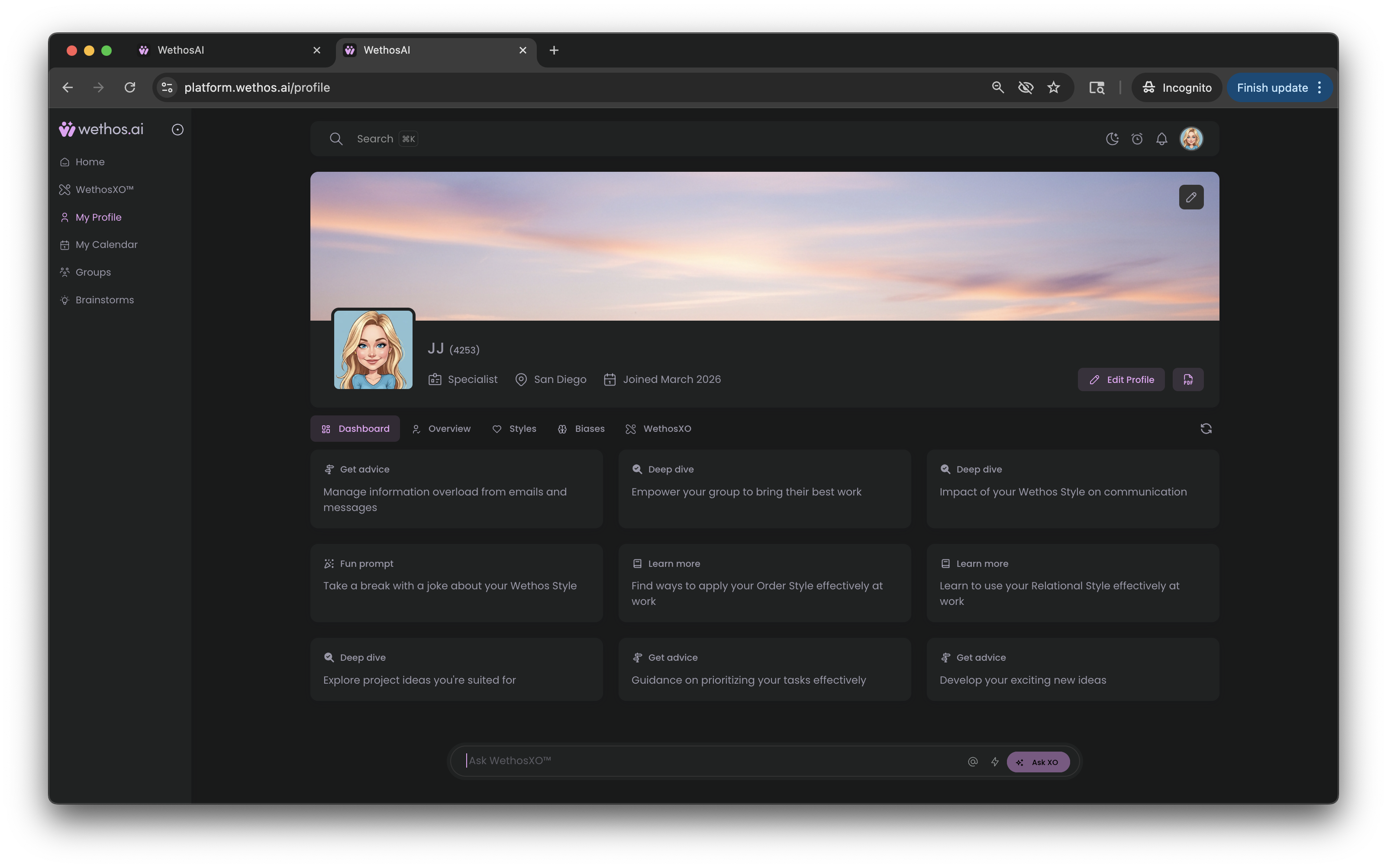Open 'Order Style' Learn more card
1387x868 pixels.
pos(764,583)
